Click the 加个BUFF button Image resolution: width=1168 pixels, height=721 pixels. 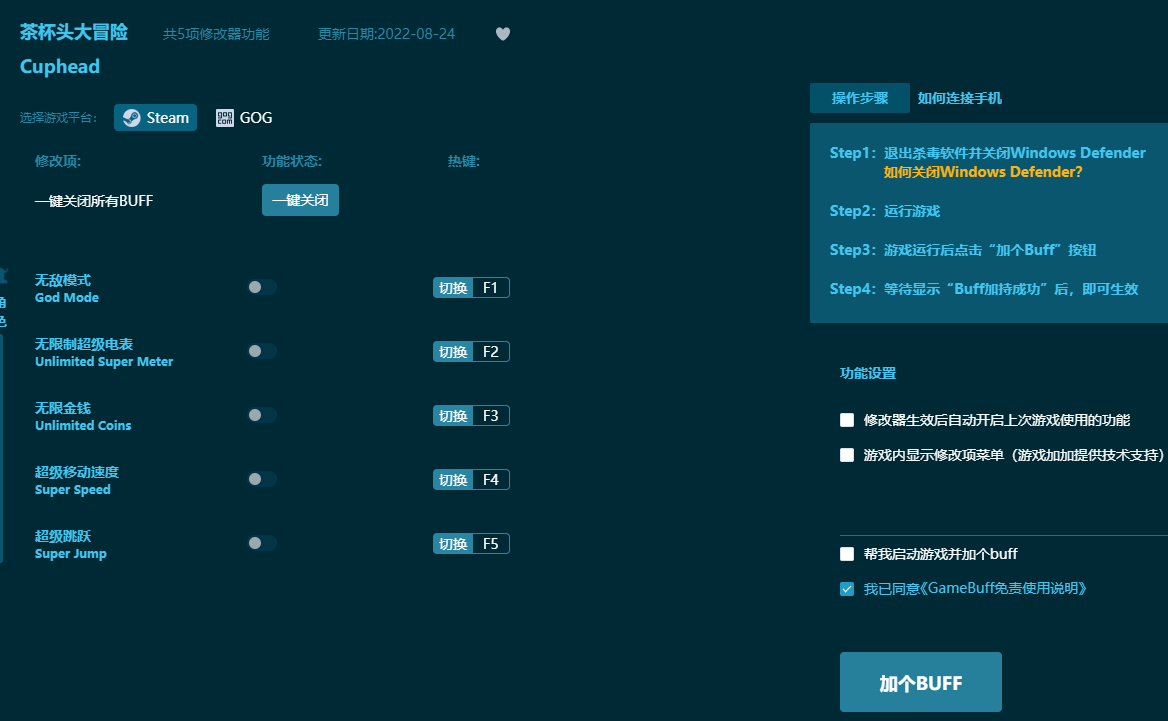pyautogui.click(x=921, y=682)
